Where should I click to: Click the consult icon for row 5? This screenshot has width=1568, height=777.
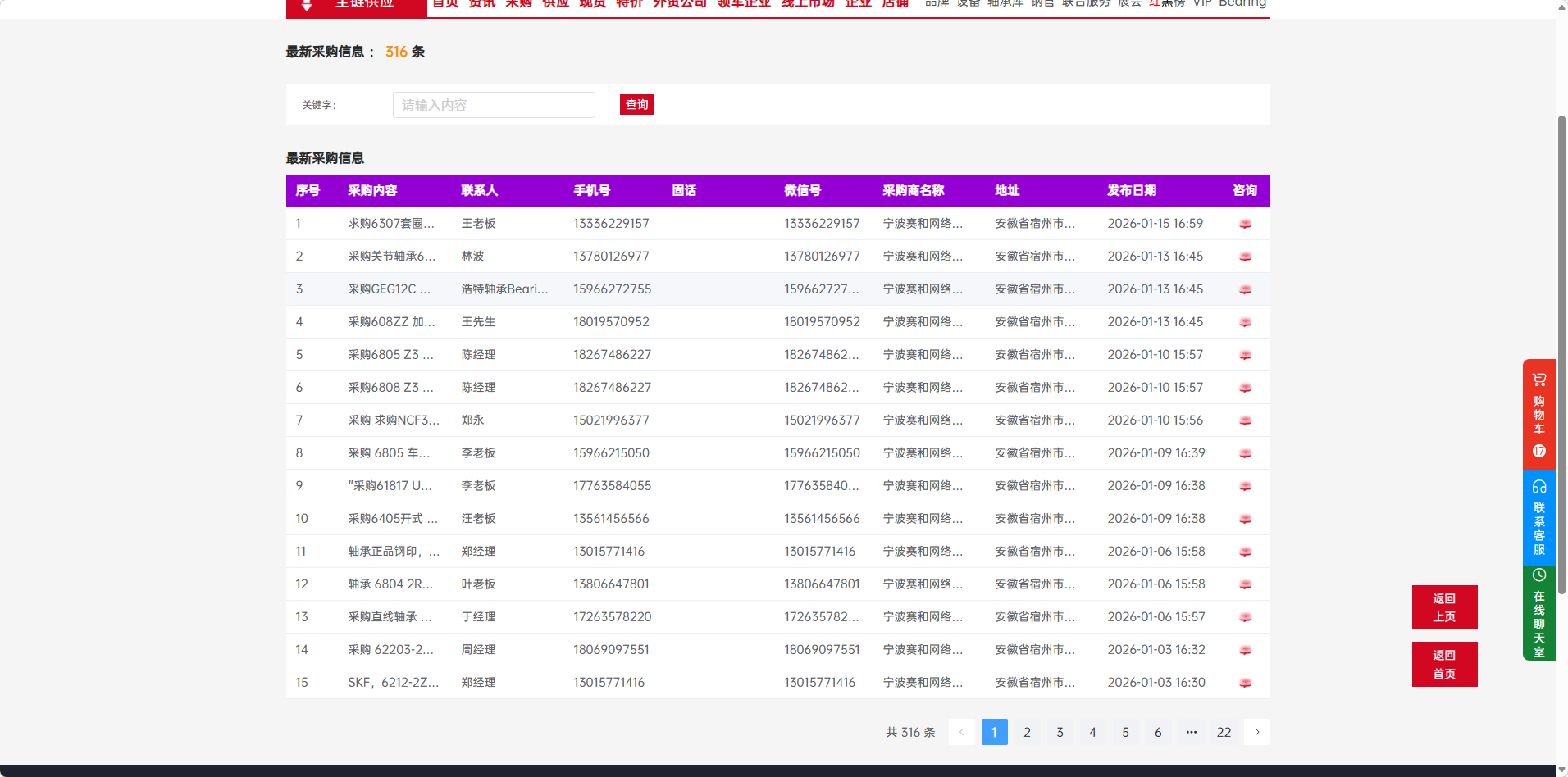click(1245, 355)
